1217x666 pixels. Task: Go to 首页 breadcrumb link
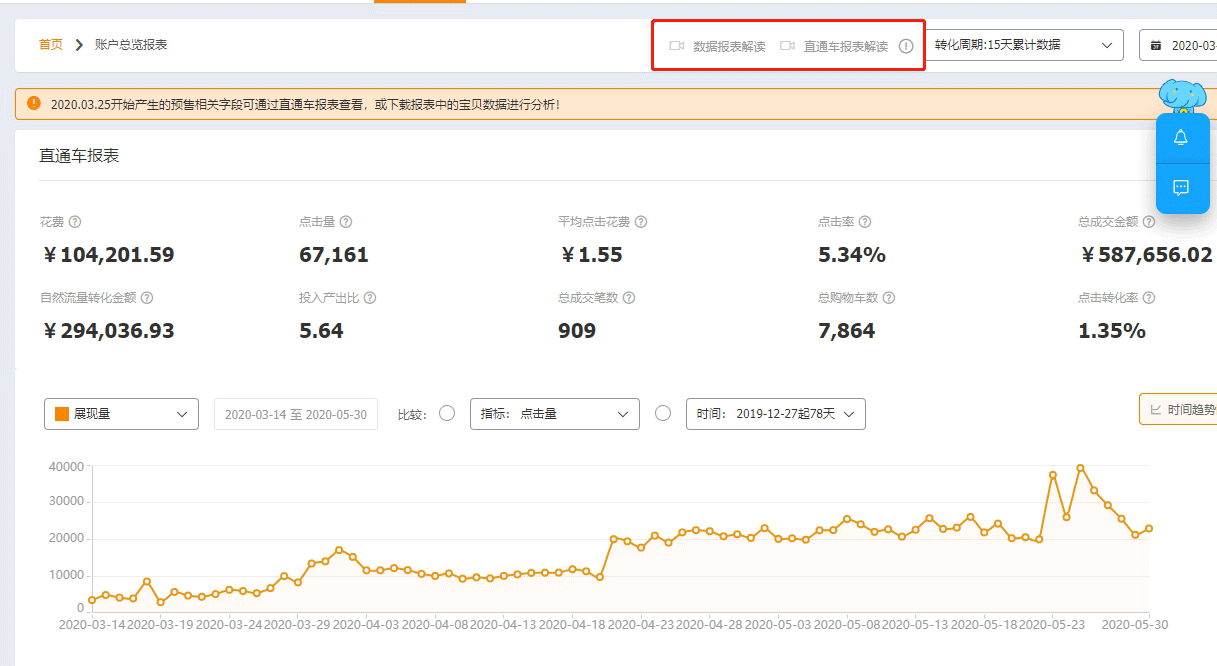(x=51, y=45)
